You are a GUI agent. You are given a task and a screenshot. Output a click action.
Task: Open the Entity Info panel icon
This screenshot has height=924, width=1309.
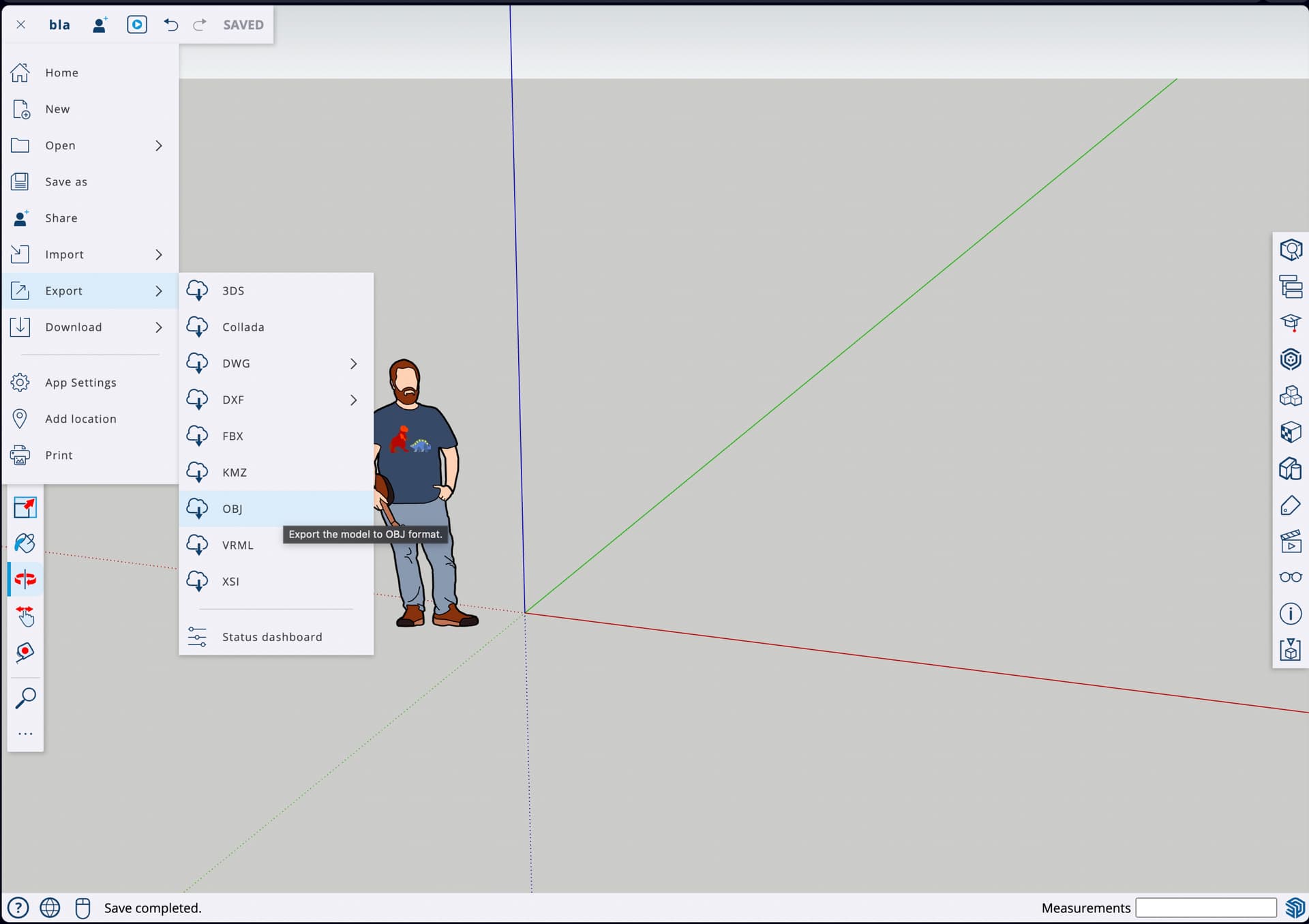tap(1290, 250)
